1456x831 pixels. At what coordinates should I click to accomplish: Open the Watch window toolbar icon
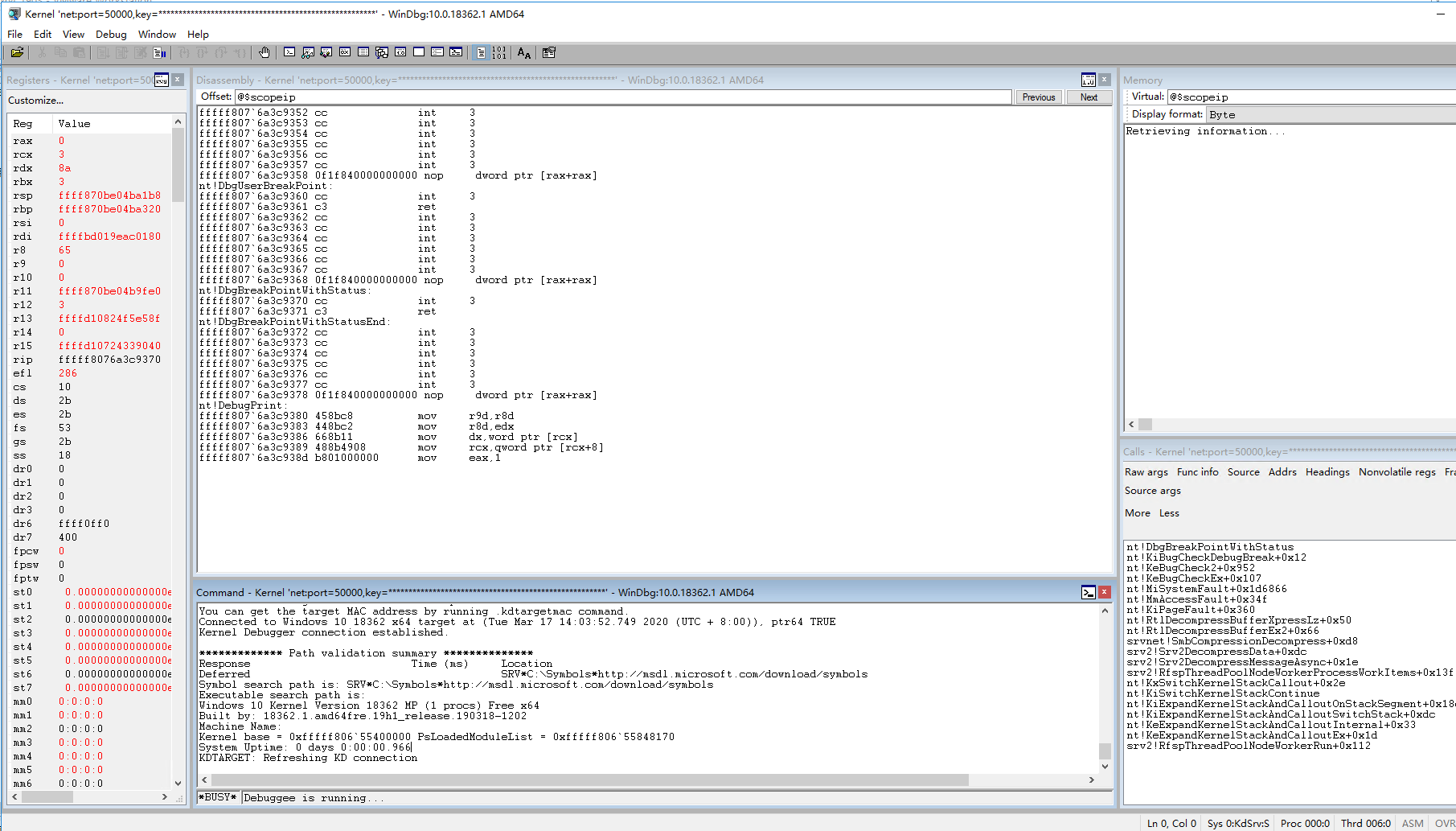pyautogui.click(x=308, y=52)
